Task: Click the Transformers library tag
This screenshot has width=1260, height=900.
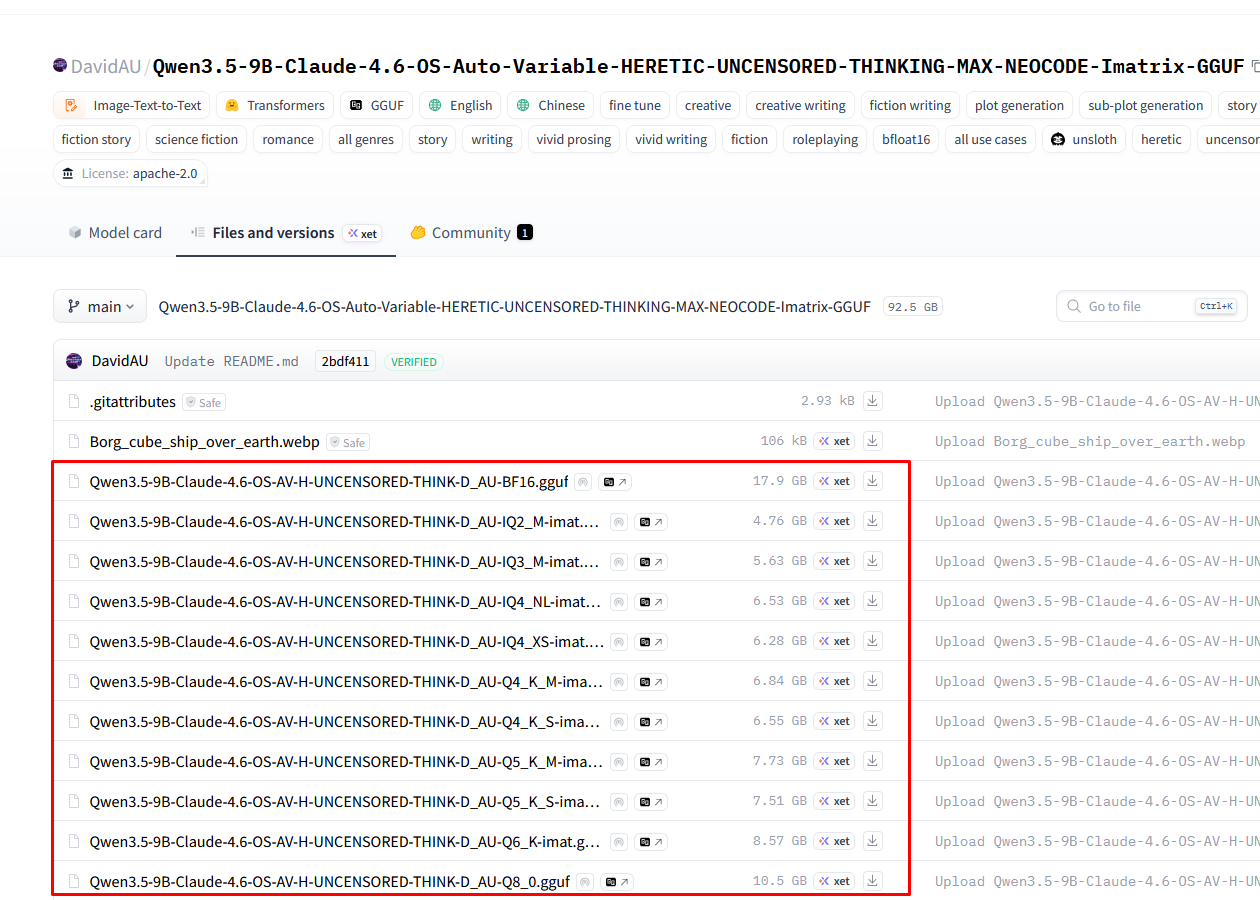Action: (275, 105)
